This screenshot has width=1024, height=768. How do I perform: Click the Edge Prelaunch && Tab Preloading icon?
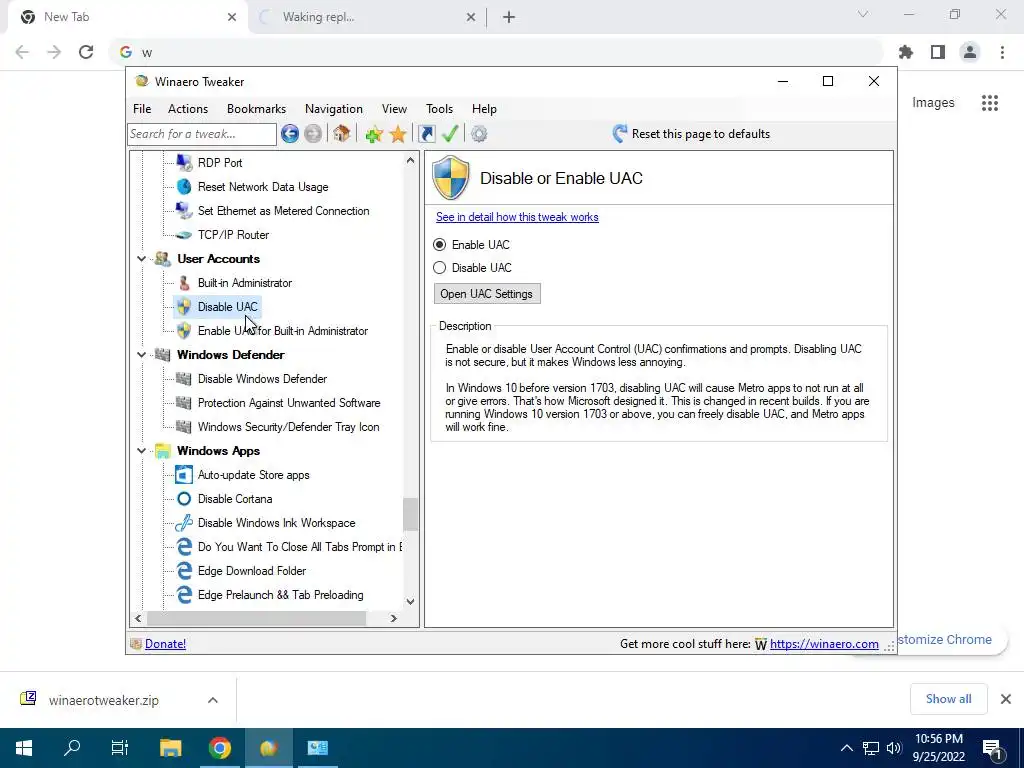184,595
